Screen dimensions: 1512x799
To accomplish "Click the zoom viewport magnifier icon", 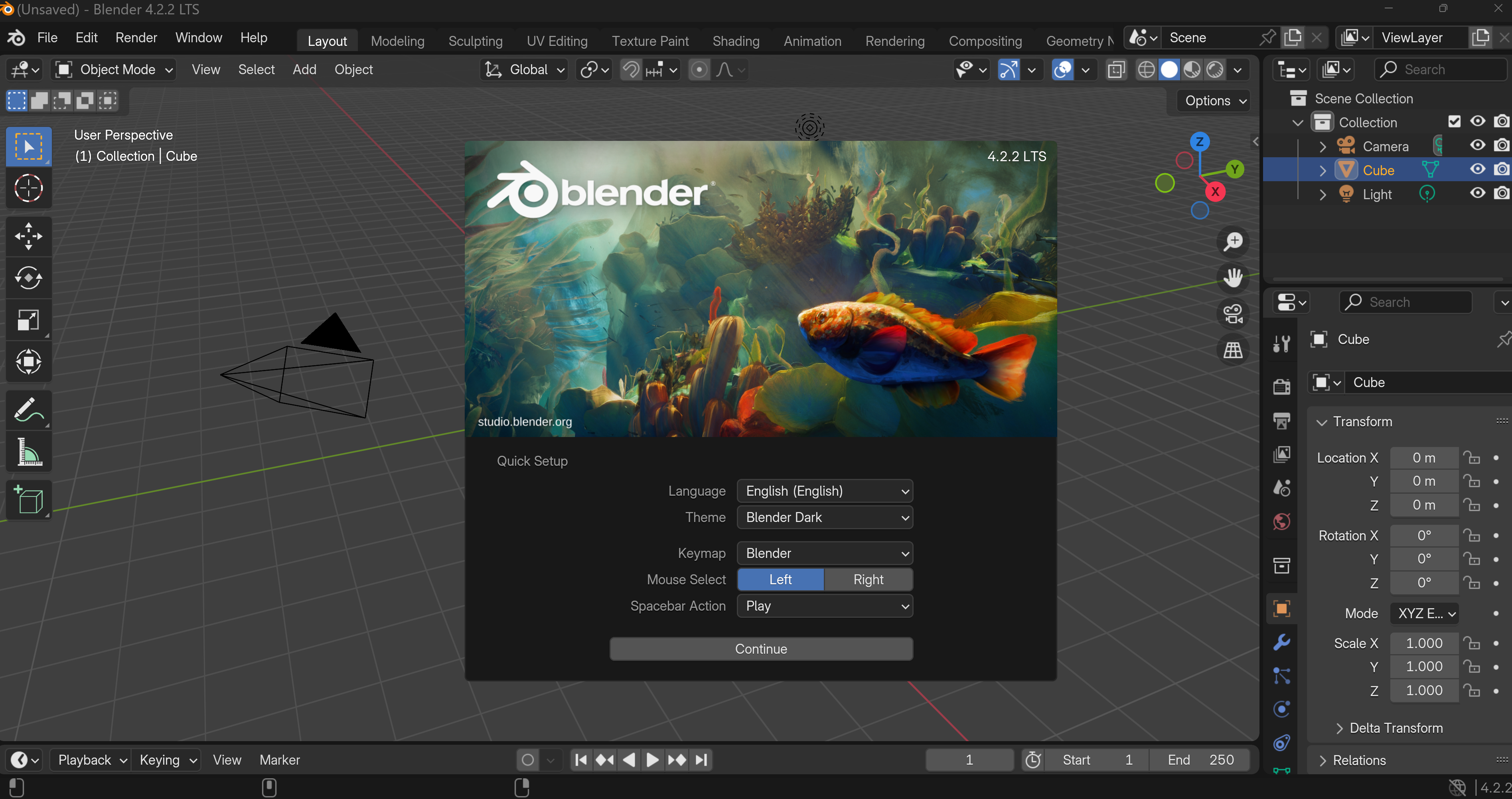I will click(x=1233, y=241).
